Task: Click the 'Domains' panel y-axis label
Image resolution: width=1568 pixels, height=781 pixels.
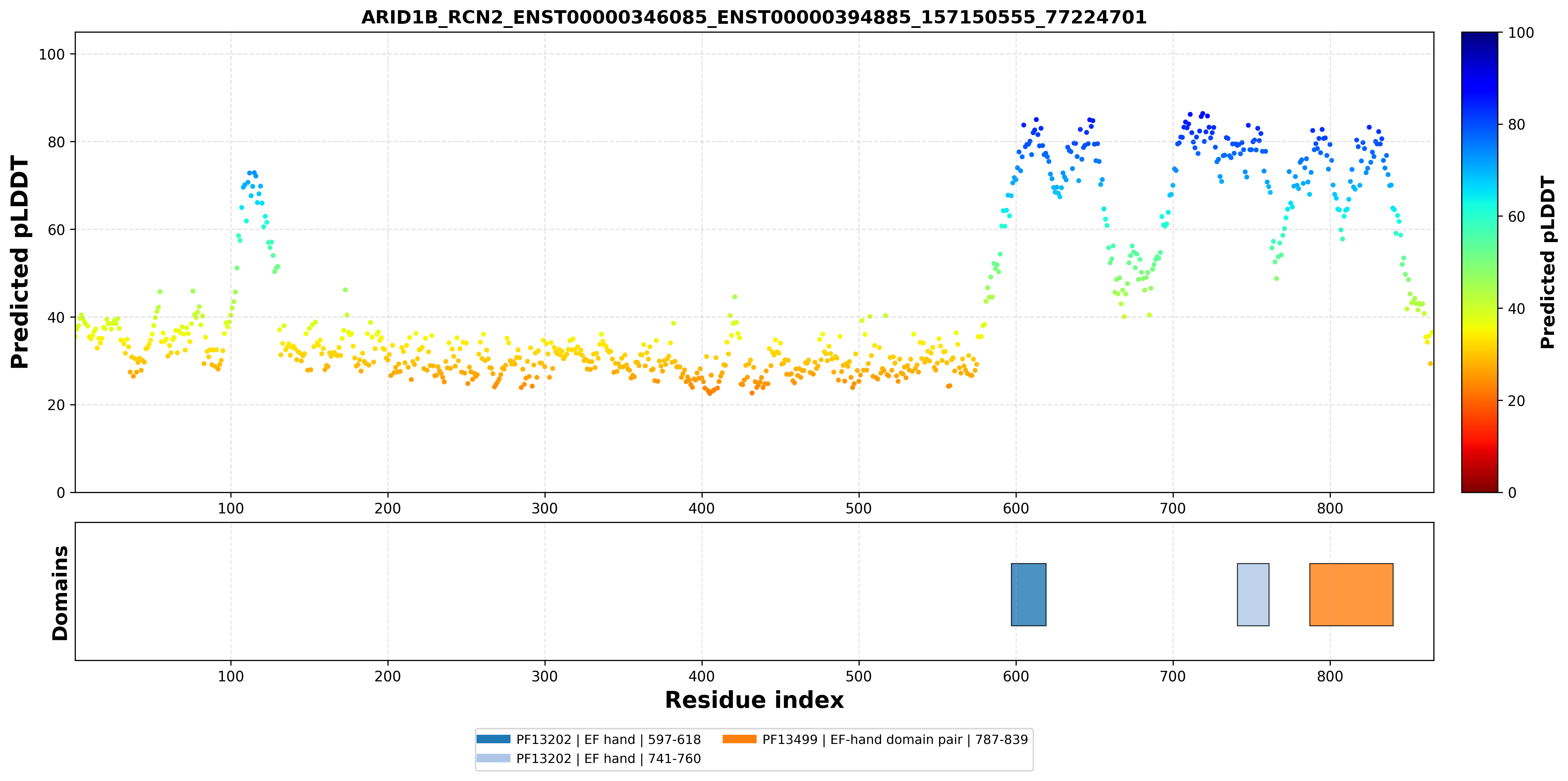Action: [x=59, y=593]
